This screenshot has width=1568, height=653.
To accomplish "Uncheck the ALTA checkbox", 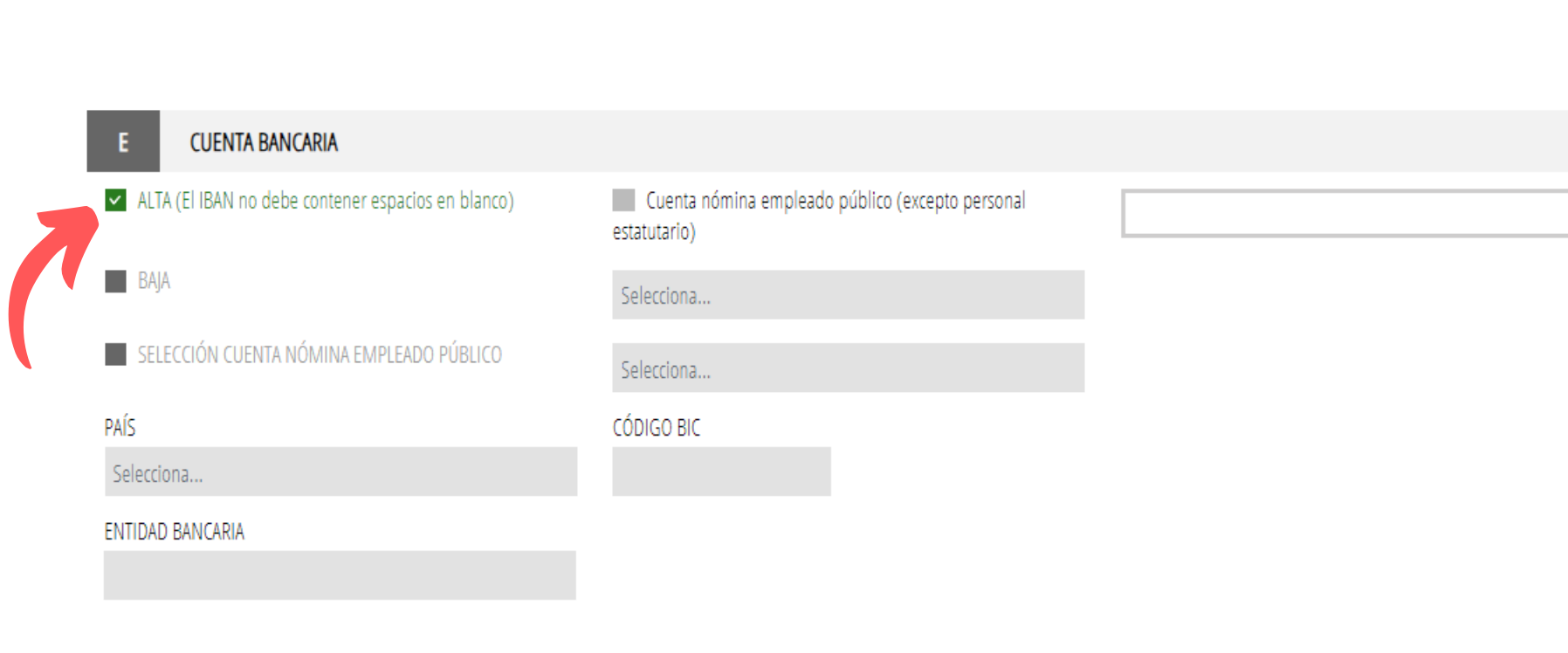I will click(115, 201).
